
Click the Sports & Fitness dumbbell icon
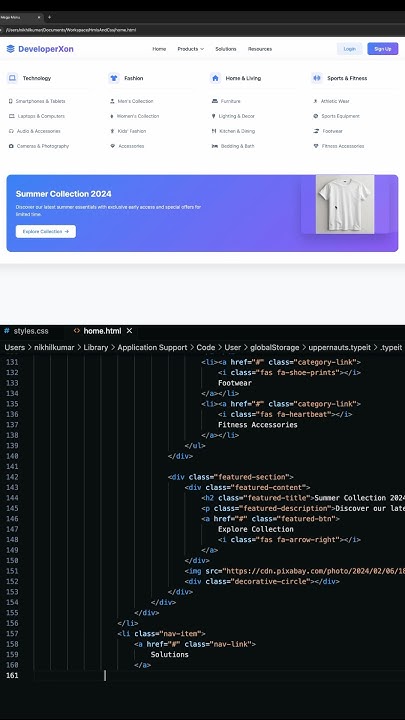pos(317,78)
